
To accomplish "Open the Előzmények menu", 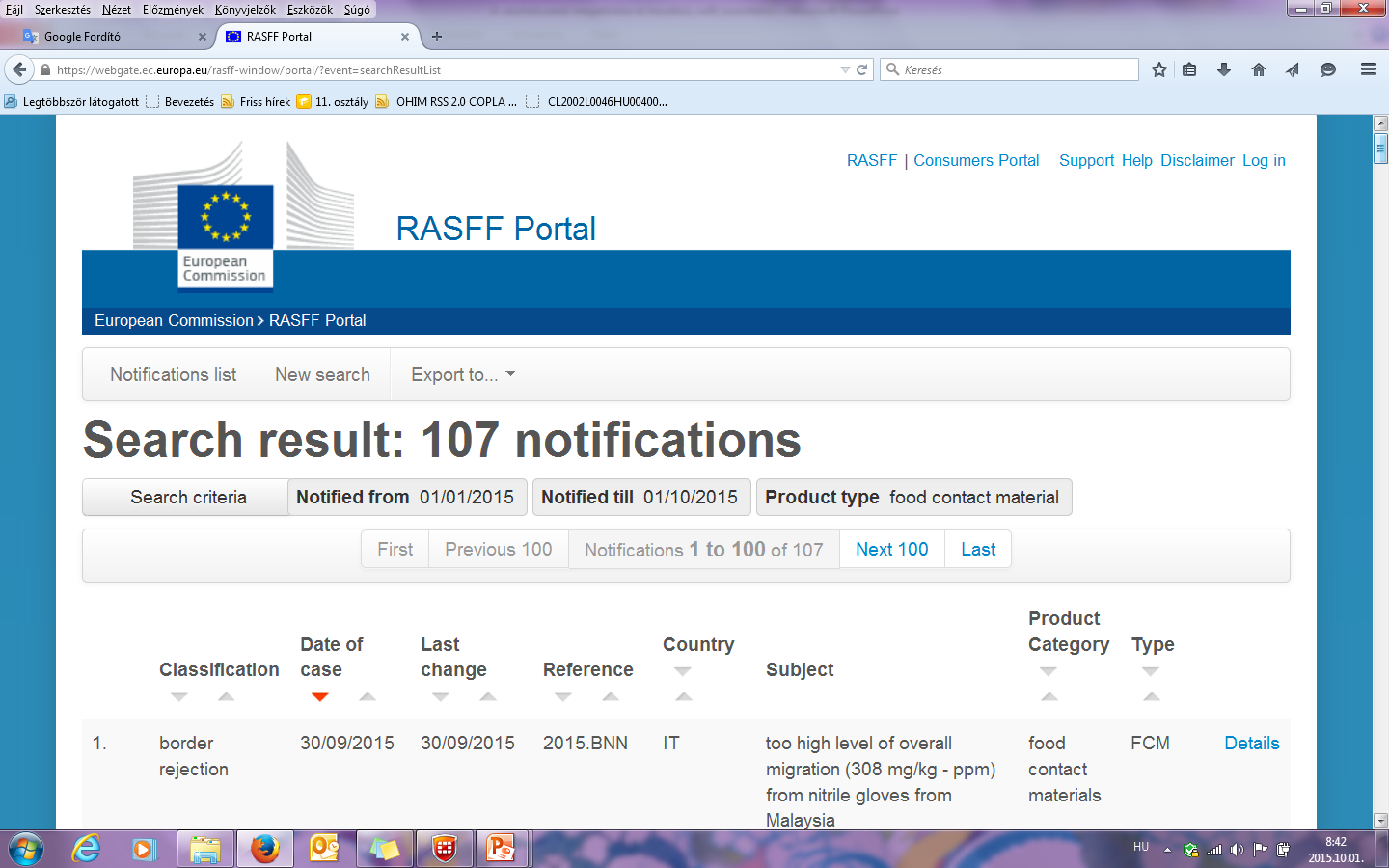I will [174, 10].
